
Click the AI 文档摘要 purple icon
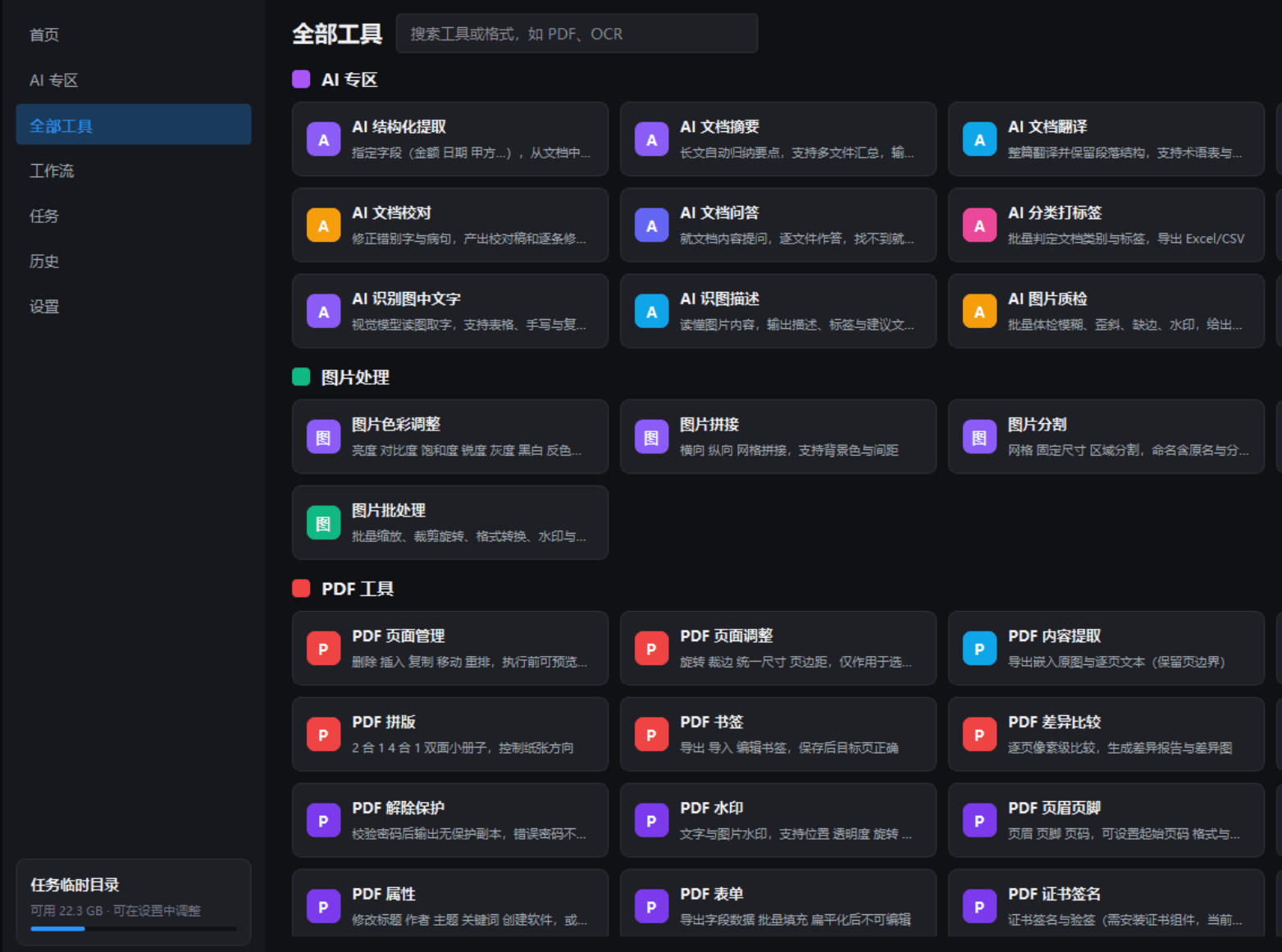651,139
